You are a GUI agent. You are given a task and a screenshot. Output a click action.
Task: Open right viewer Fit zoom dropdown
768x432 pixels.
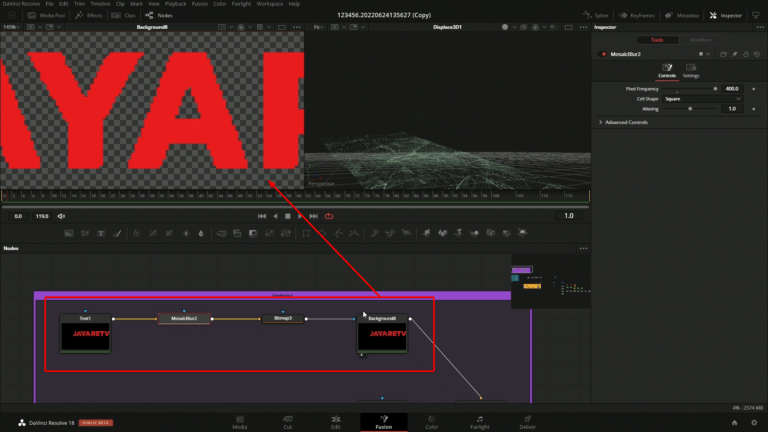(x=319, y=27)
